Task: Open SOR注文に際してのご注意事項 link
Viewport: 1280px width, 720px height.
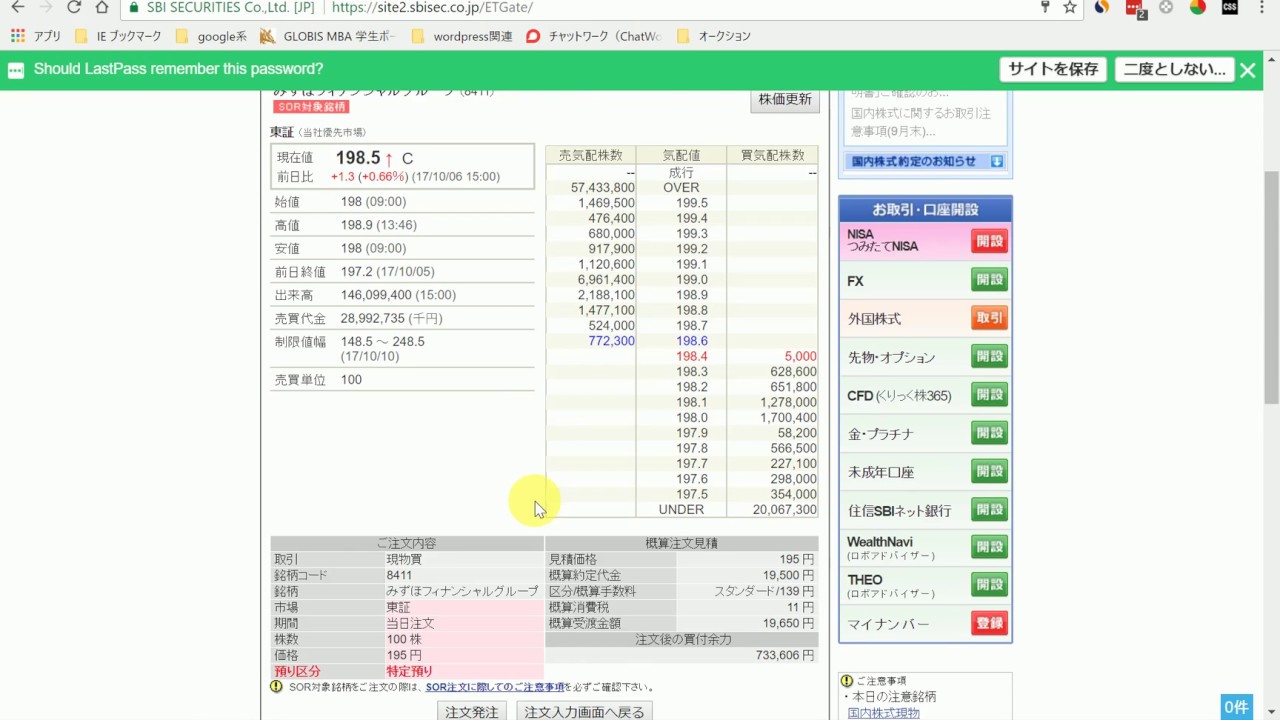Action: (495, 687)
